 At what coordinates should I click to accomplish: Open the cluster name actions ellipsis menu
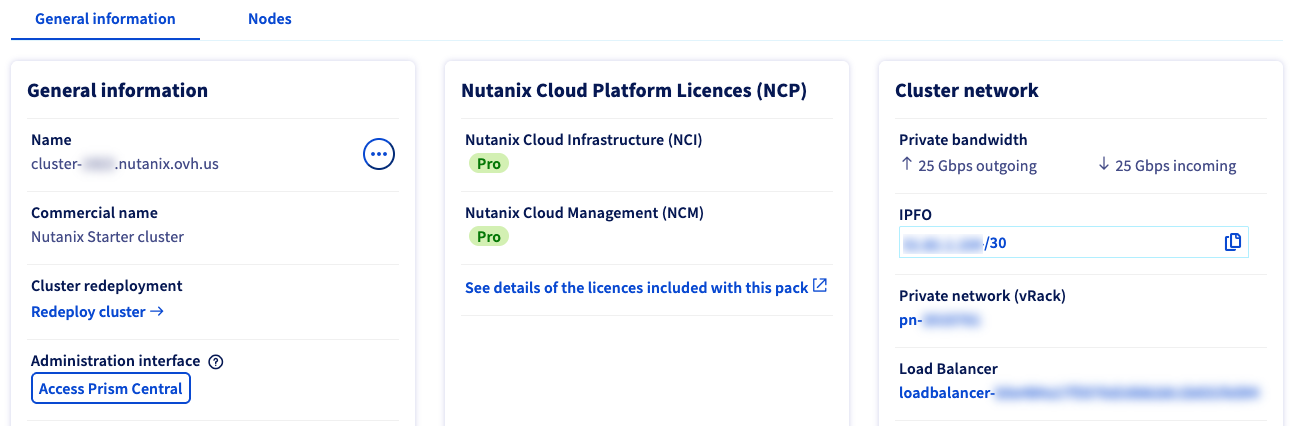click(379, 153)
